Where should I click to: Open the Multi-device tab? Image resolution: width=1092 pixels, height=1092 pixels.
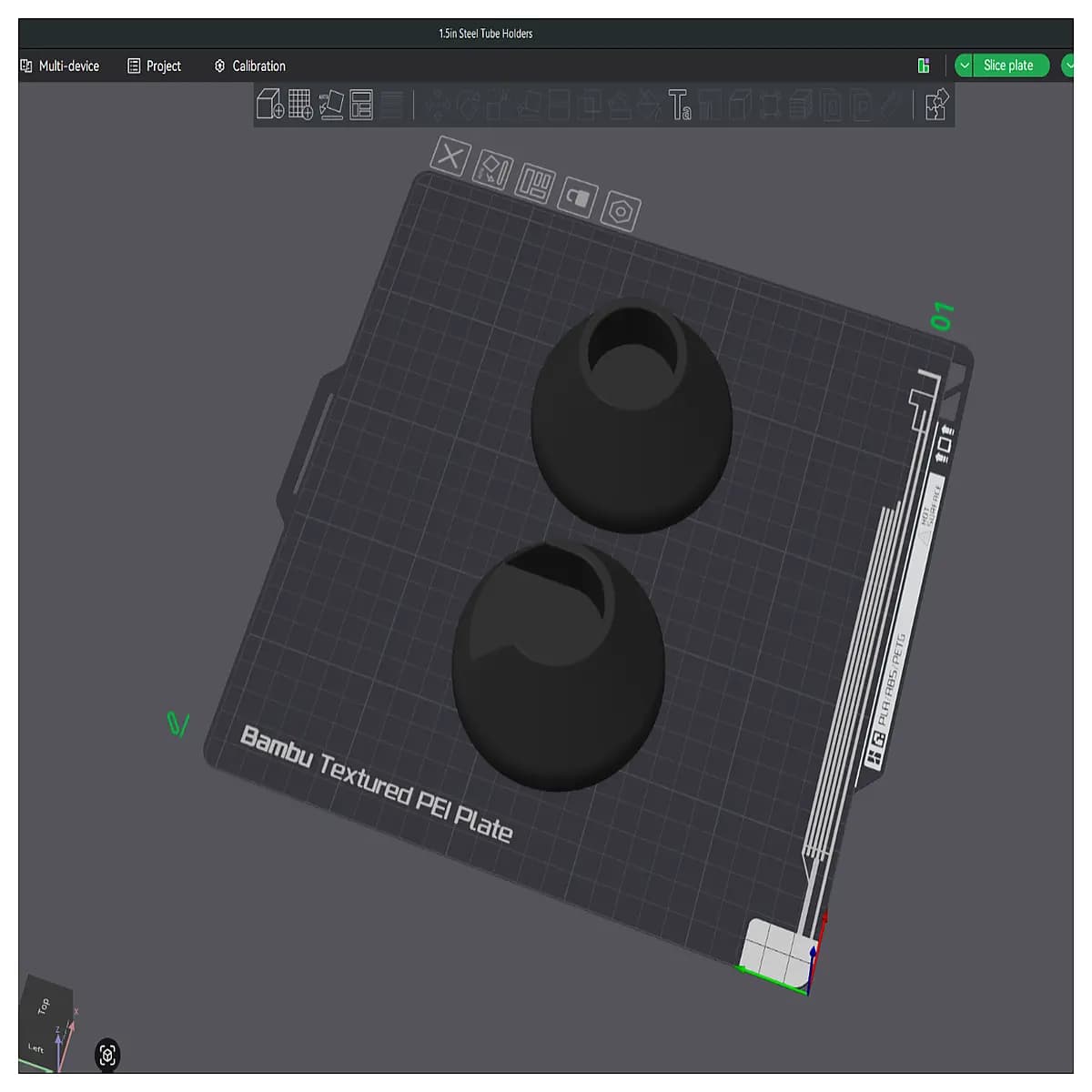[60, 66]
